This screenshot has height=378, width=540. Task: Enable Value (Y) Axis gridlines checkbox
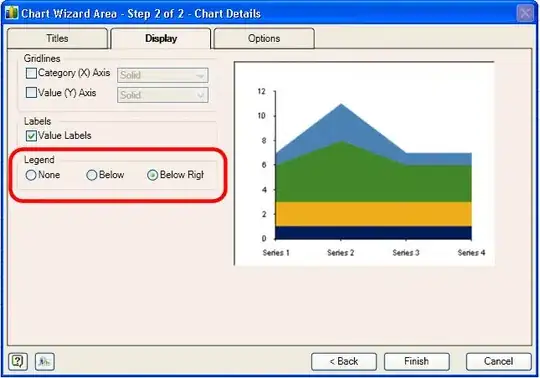pos(31,93)
